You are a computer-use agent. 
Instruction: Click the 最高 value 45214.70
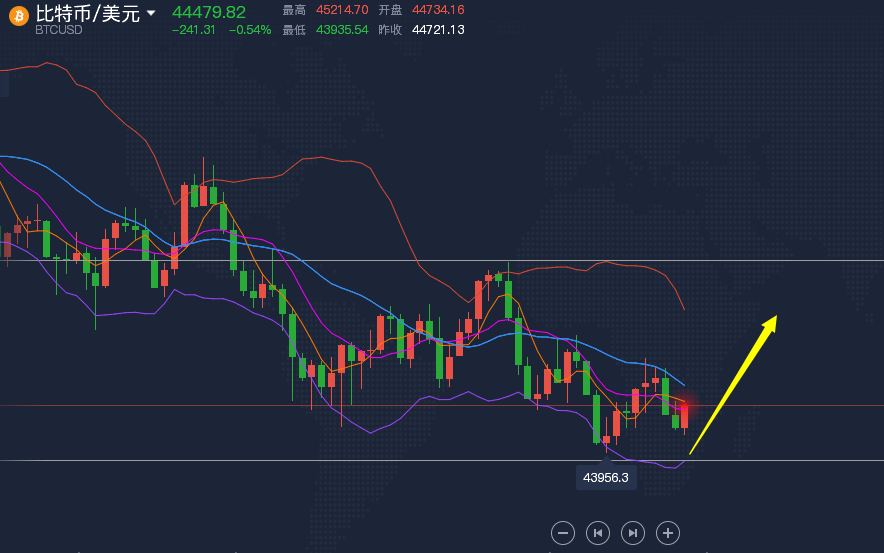pos(342,10)
